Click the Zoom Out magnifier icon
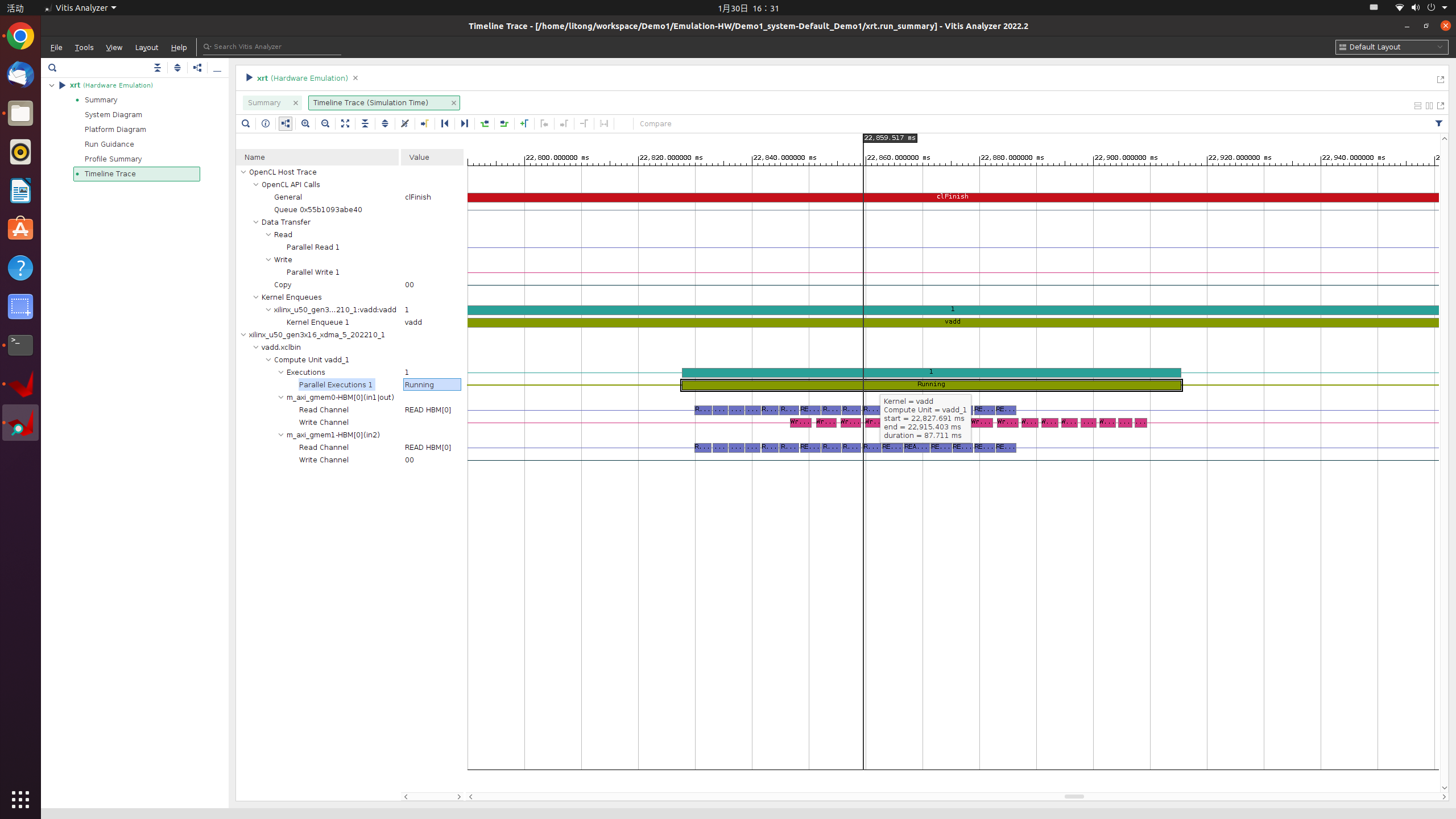The width and height of the screenshot is (1456, 819). click(325, 123)
